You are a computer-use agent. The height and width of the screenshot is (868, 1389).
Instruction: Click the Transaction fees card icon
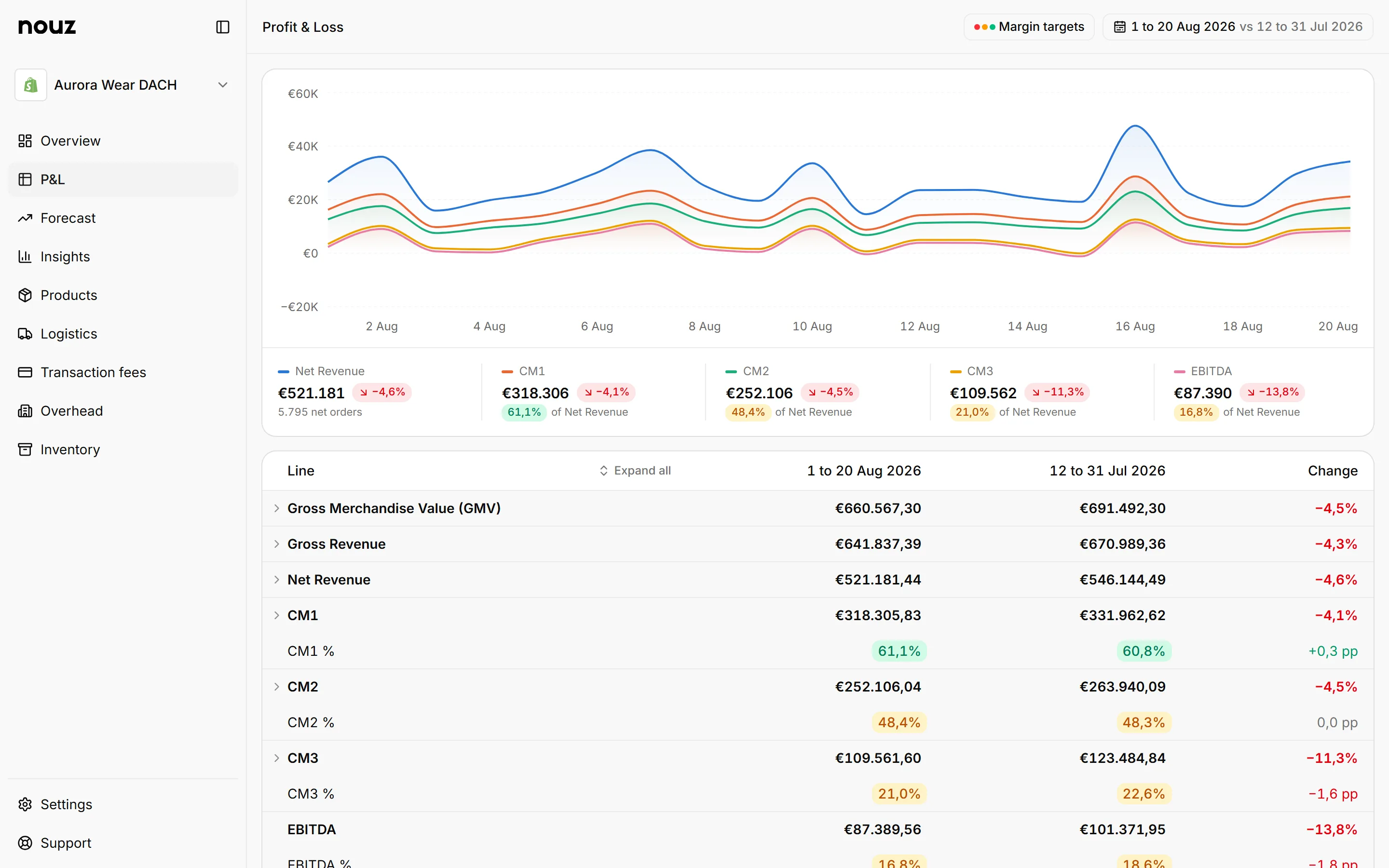pos(25,372)
